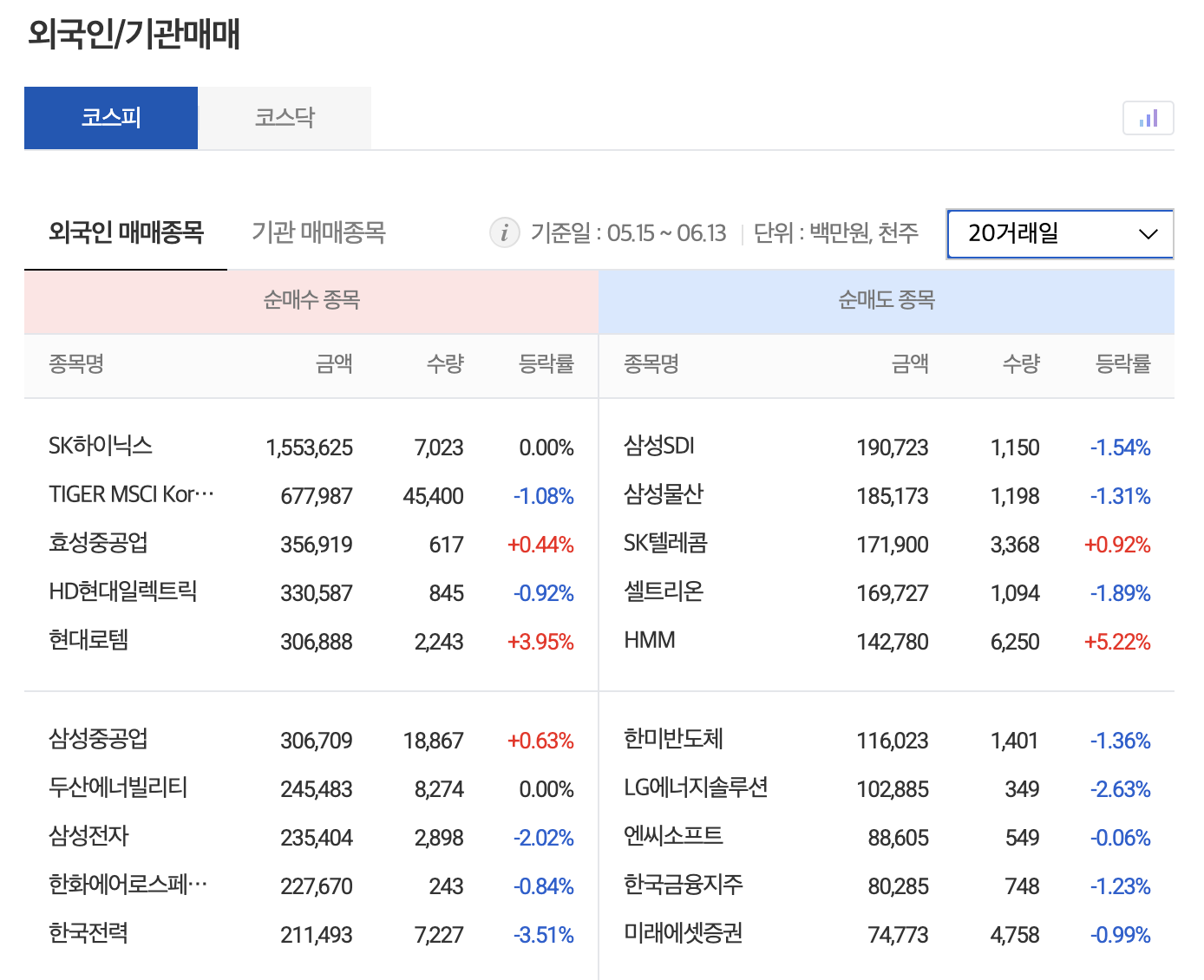Switch to the 코스피 tab
Image resolution: width=1204 pixels, height=980 pixels.
coord(111,118)
